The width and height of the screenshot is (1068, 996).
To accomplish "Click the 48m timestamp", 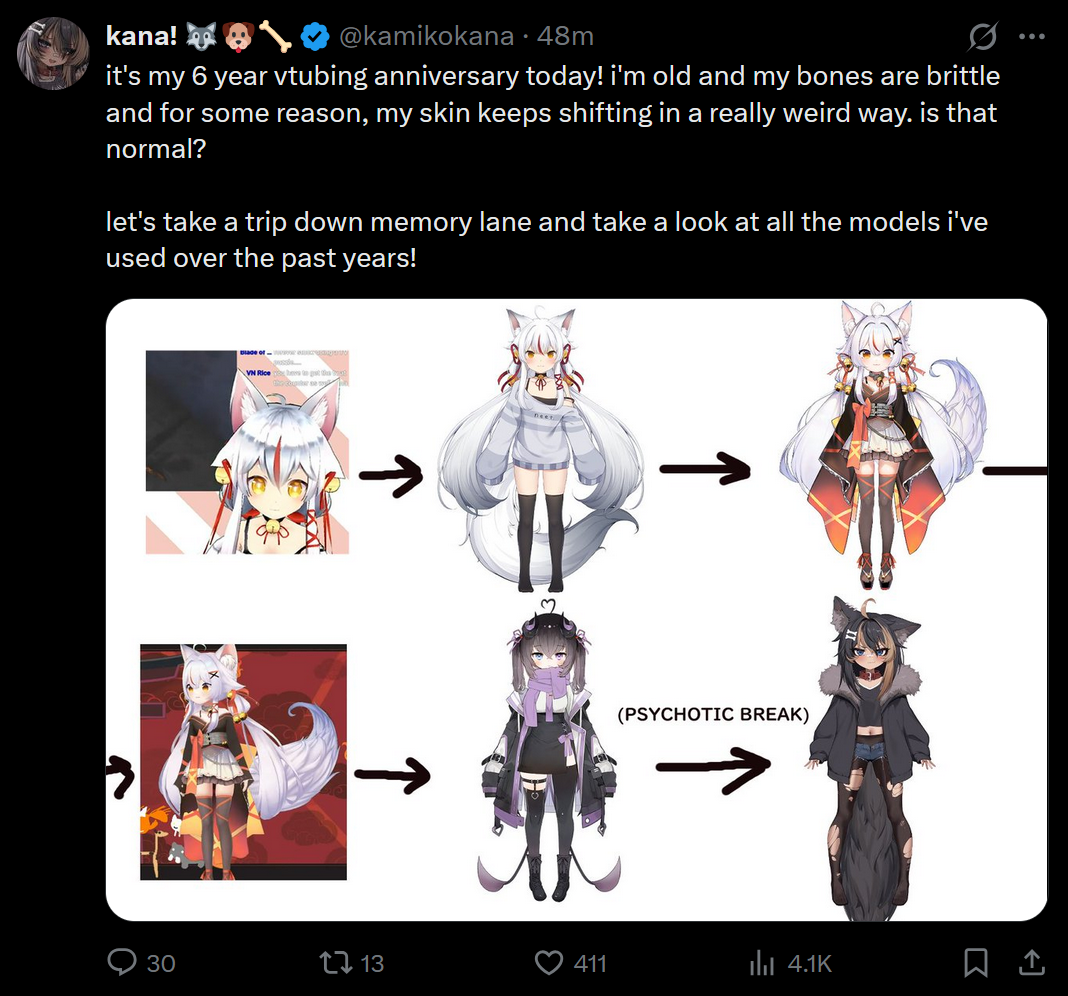I will pos(565,35).
